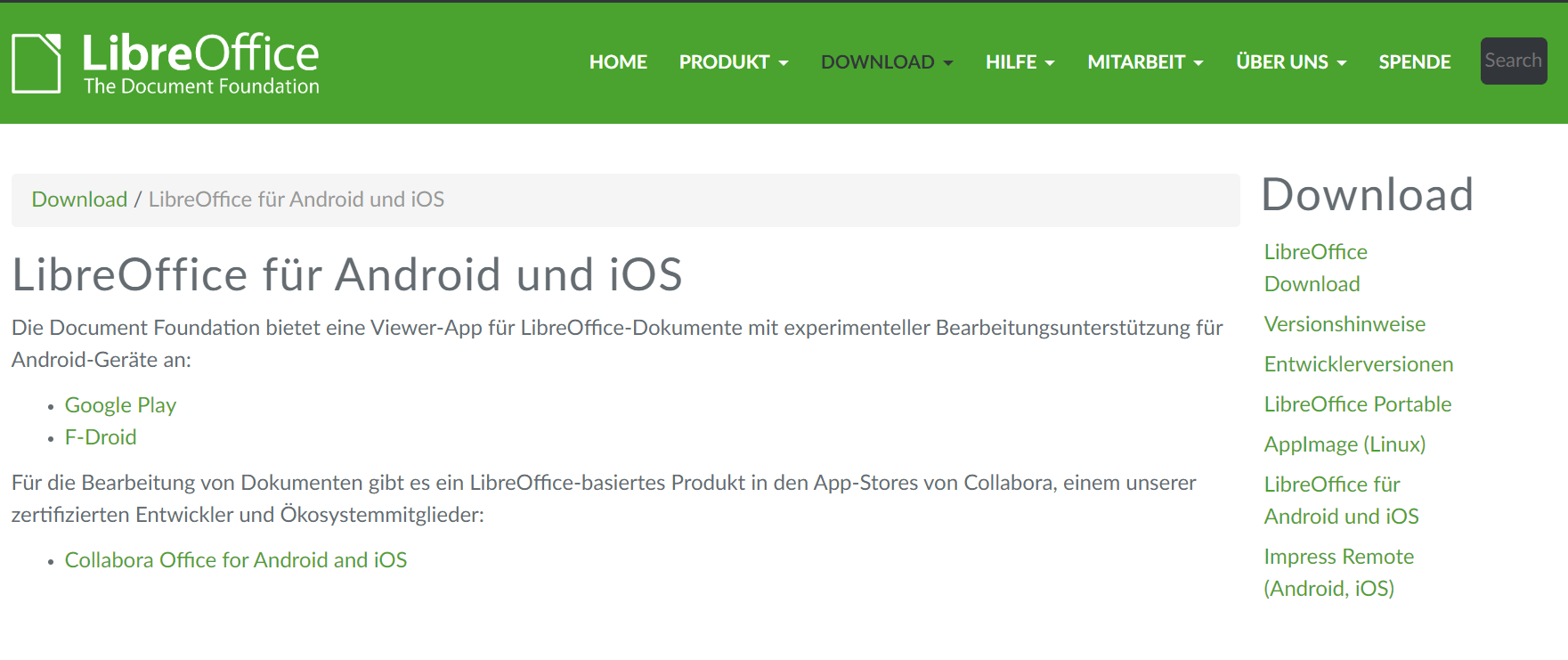The height and width of the screenshot is (660, 1568).
Task: Expand the MITARBEIT dropdown menu
Action: coord(1145,62)
